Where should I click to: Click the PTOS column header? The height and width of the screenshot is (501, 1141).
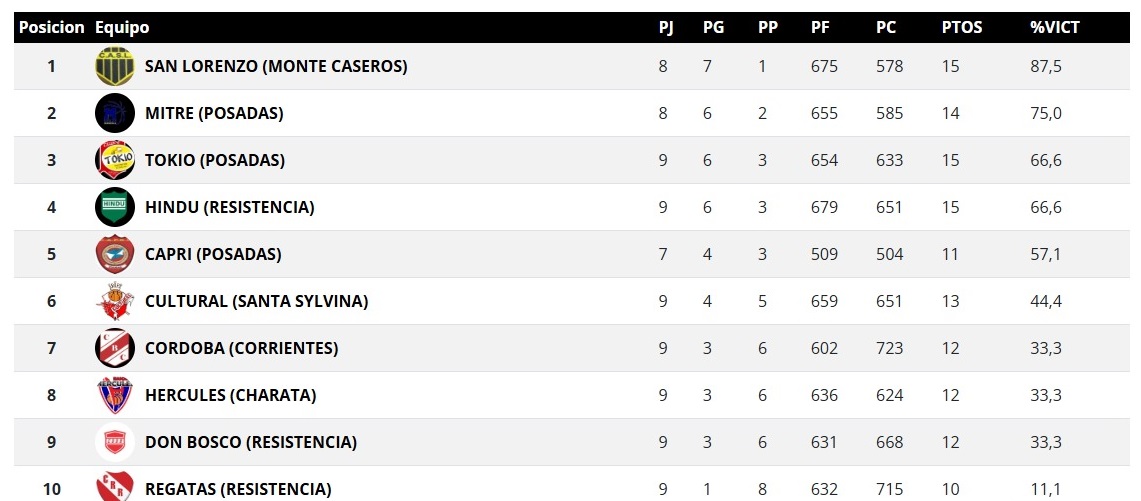pyautogui.click(x=962, y=28)
